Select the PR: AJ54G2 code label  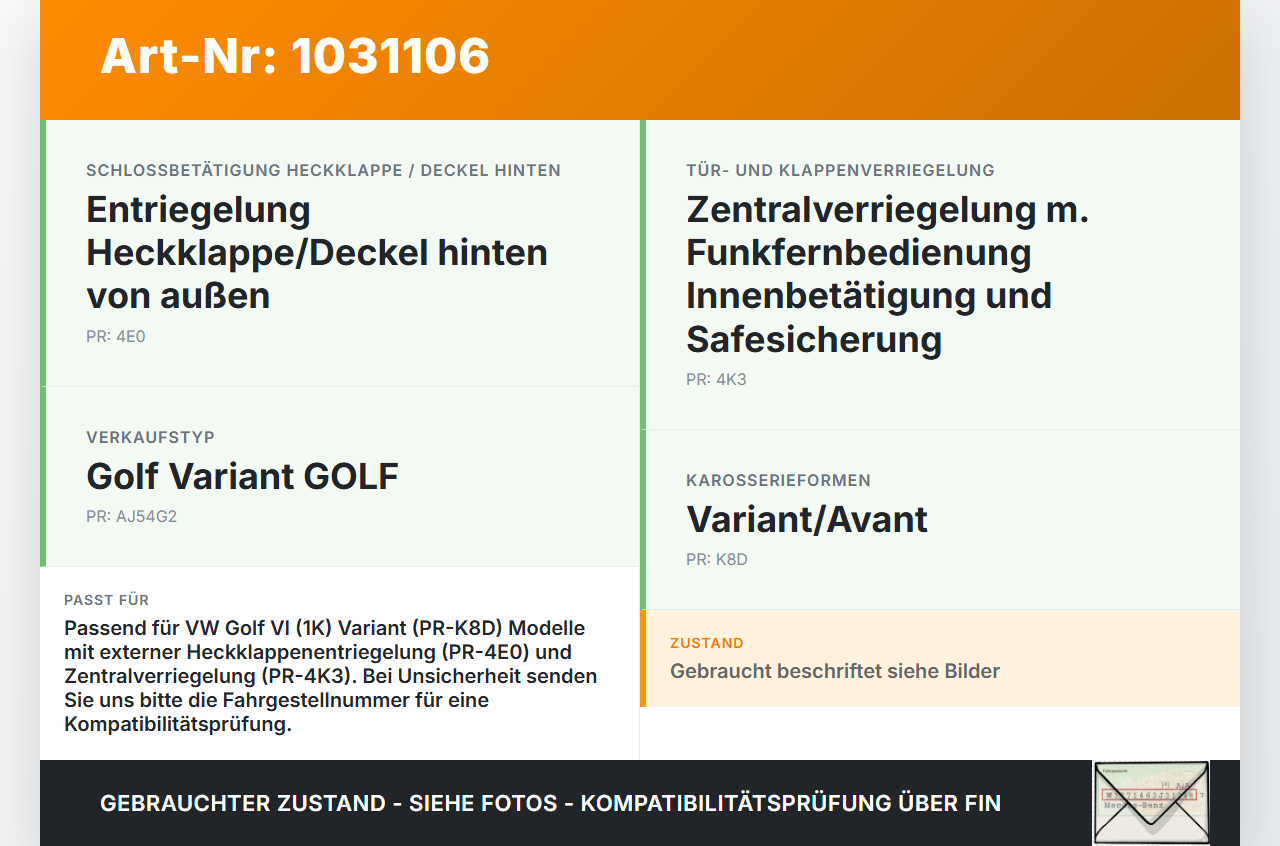(x=131, y=517)
